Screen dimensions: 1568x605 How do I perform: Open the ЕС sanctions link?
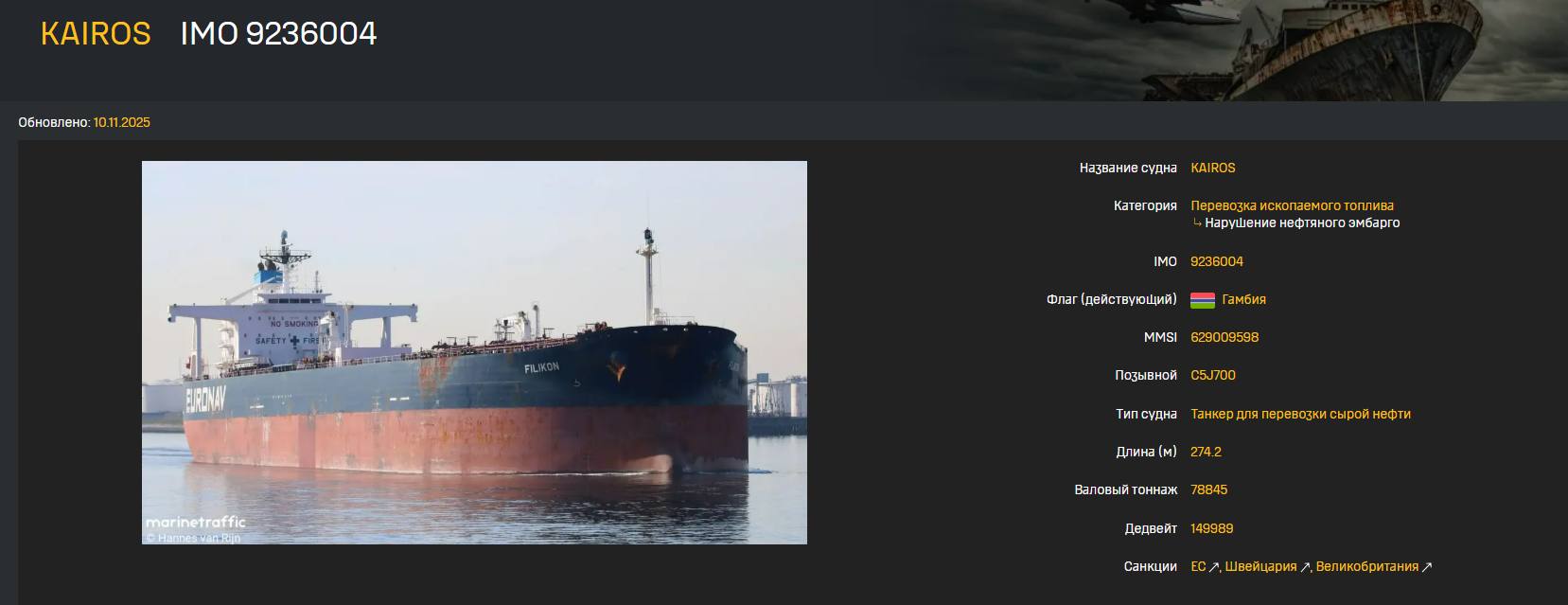(x=1198, y=566)
